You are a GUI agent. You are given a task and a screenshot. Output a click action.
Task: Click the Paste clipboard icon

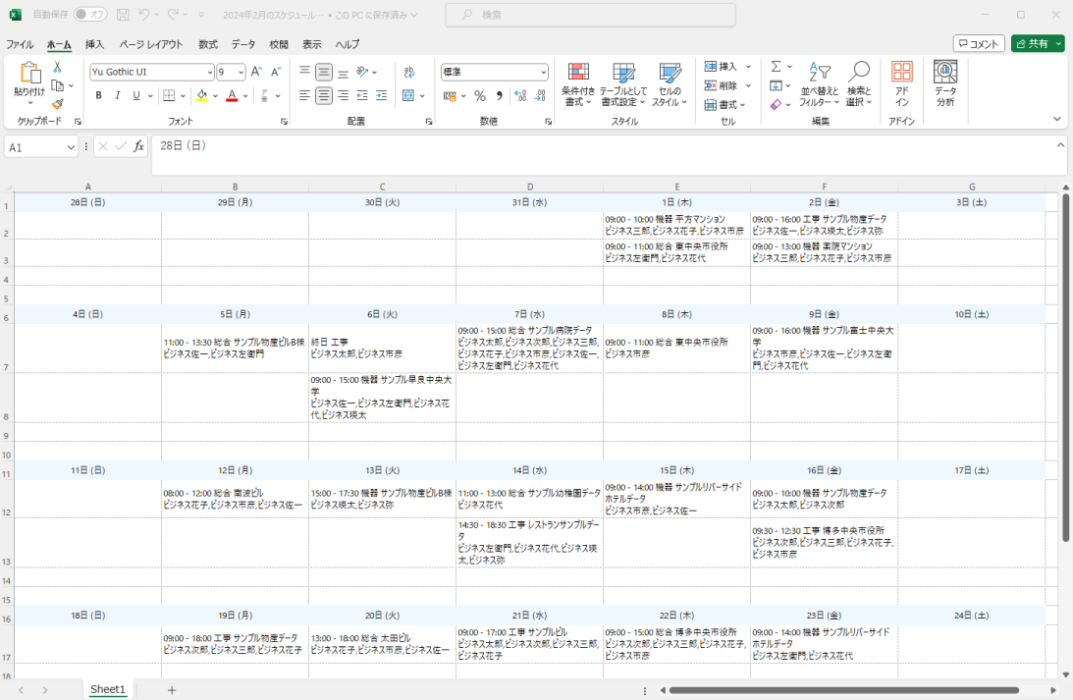29,73
